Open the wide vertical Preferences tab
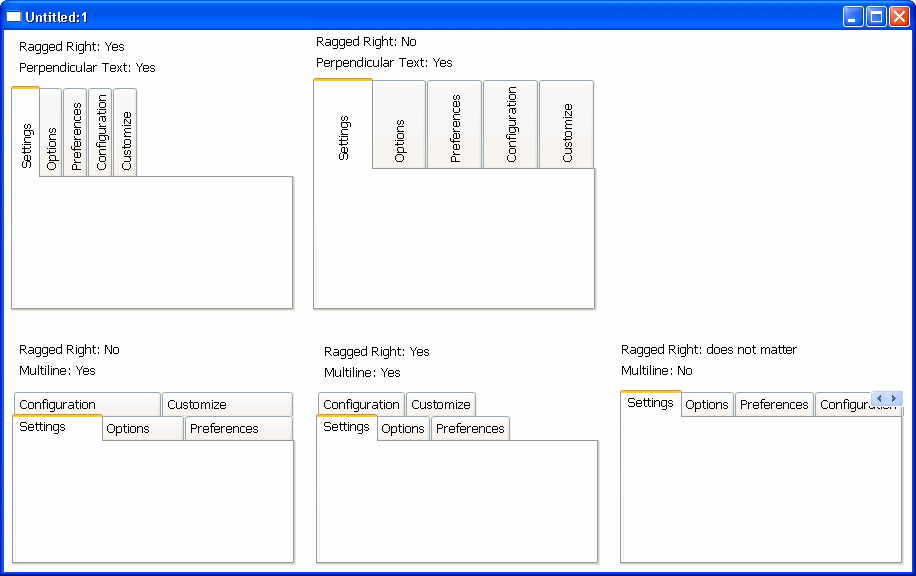The width and height of the screenshot is (916, 576). coord(455,125)
